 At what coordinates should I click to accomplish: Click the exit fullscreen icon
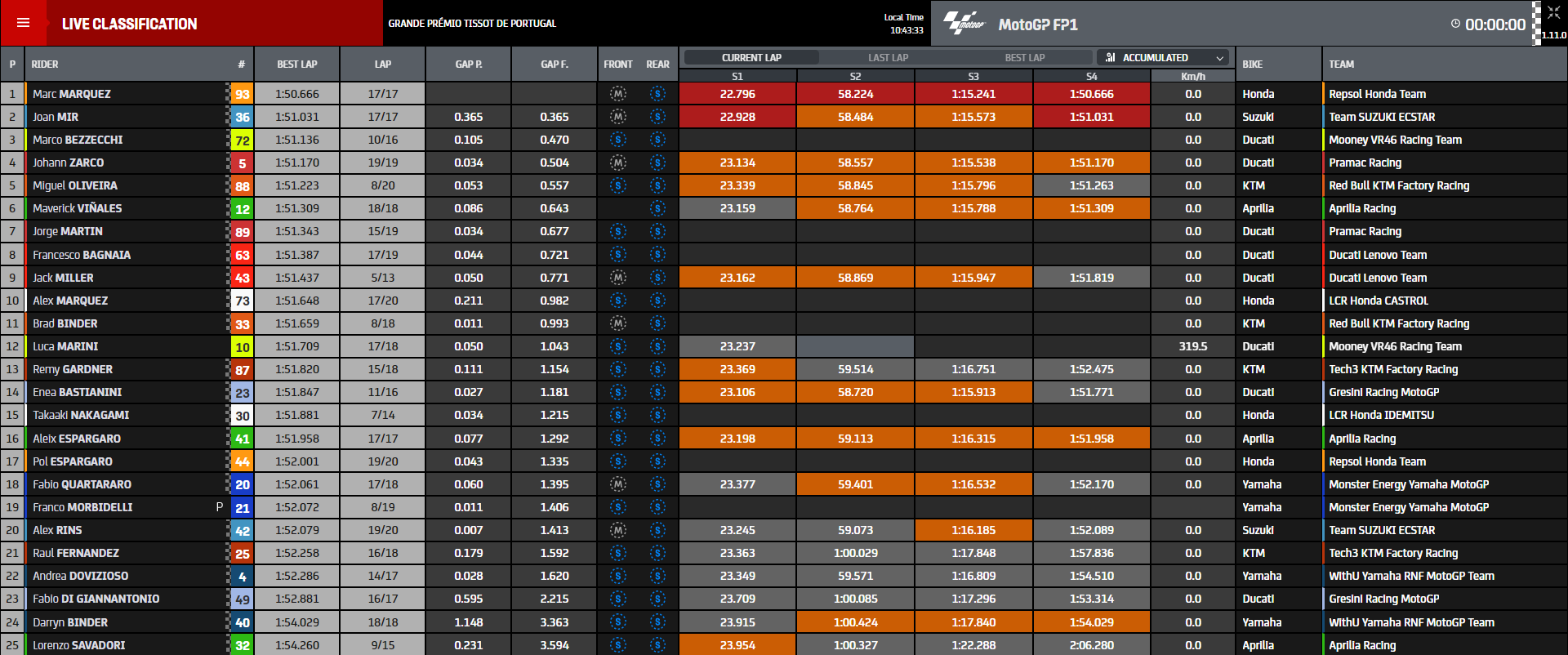pyautogui.click(x=1552, y=12)
